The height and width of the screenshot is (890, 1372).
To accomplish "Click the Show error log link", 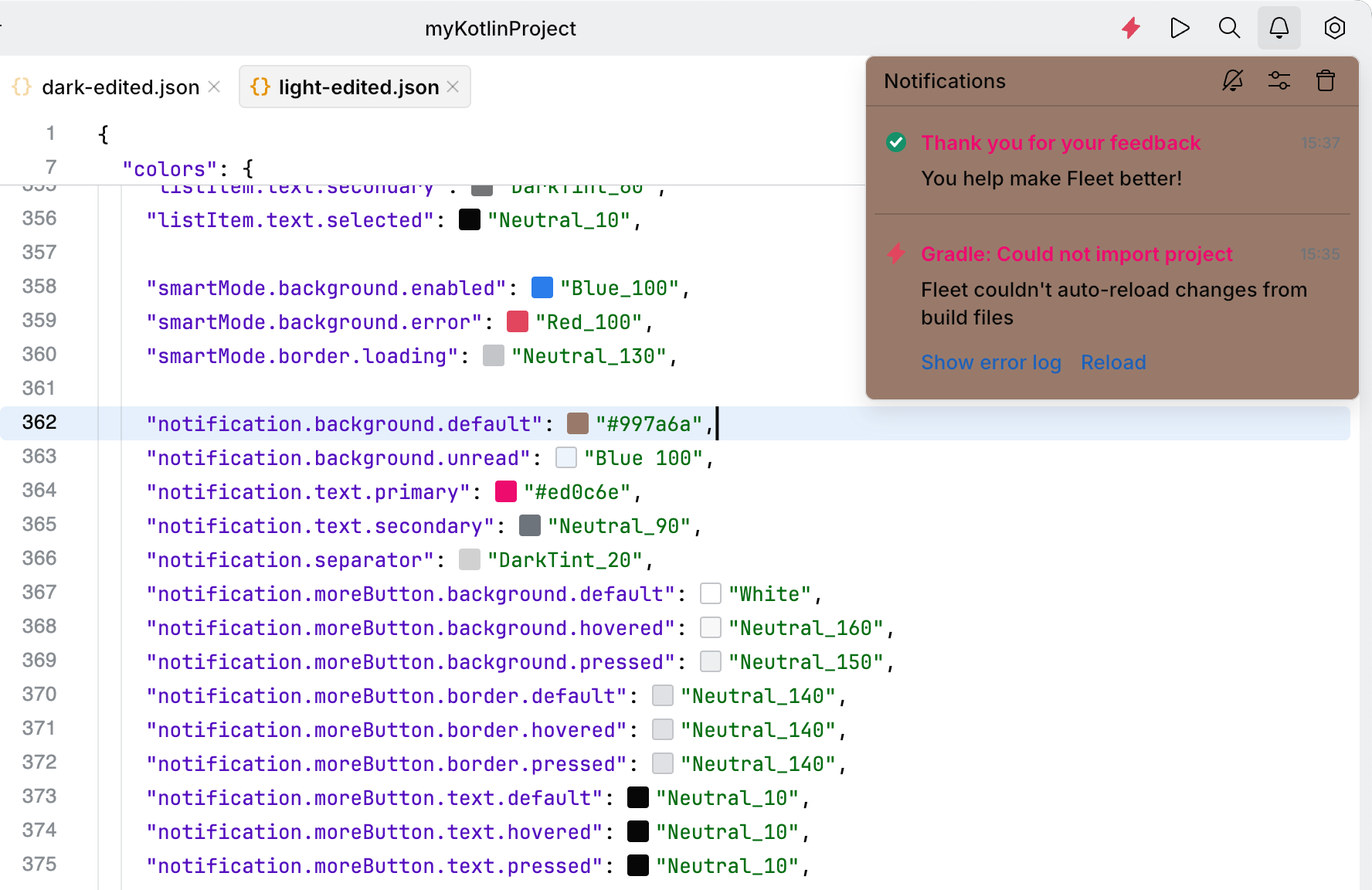I will tap(990, 362).
